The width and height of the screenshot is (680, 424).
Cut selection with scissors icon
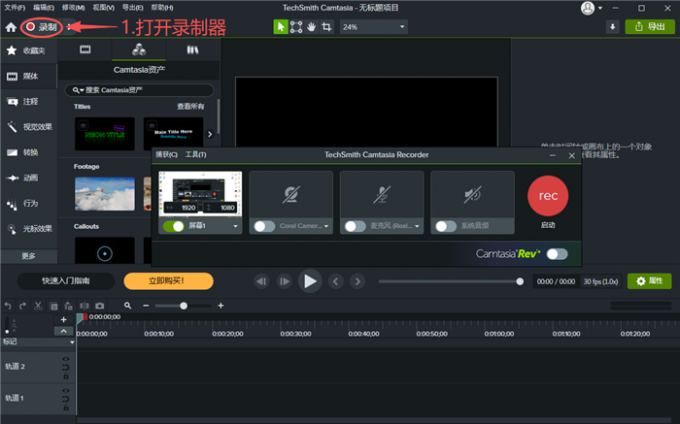[x=38, y=306]
